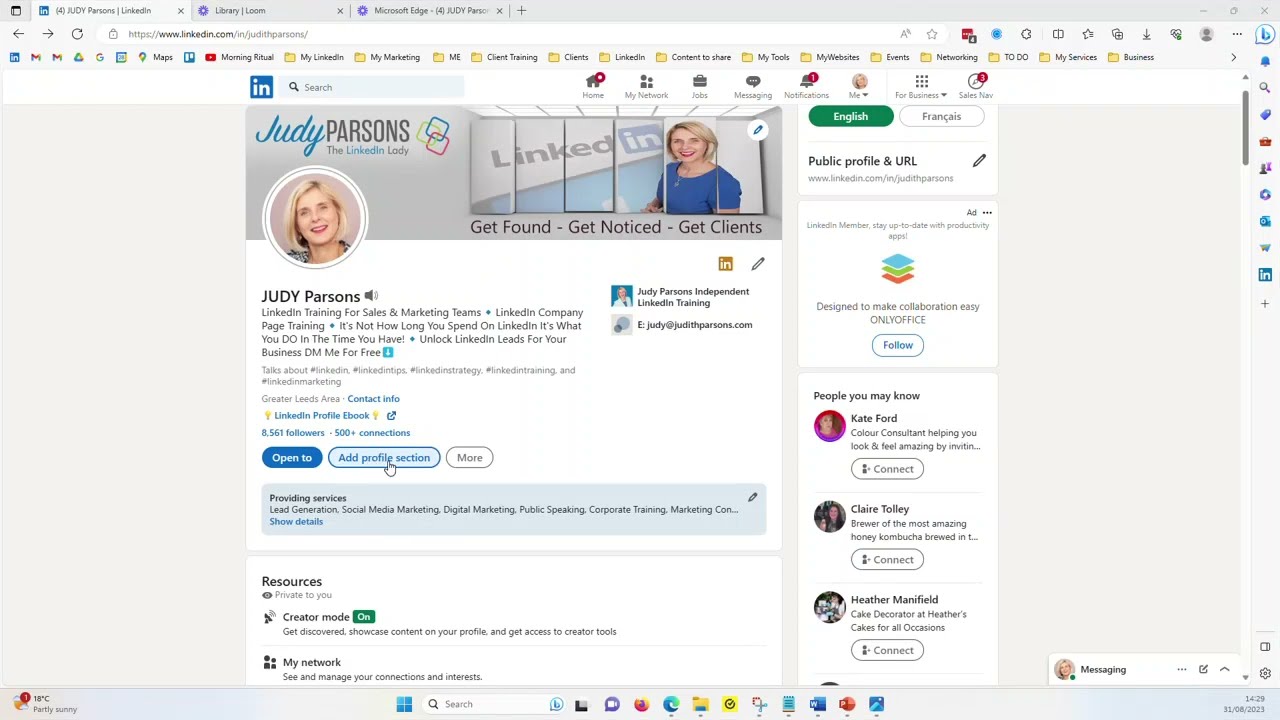The height and width of the screenshot is (720, 1280).
Task: Open Edge sidebar search icon
Action: 1265,88
